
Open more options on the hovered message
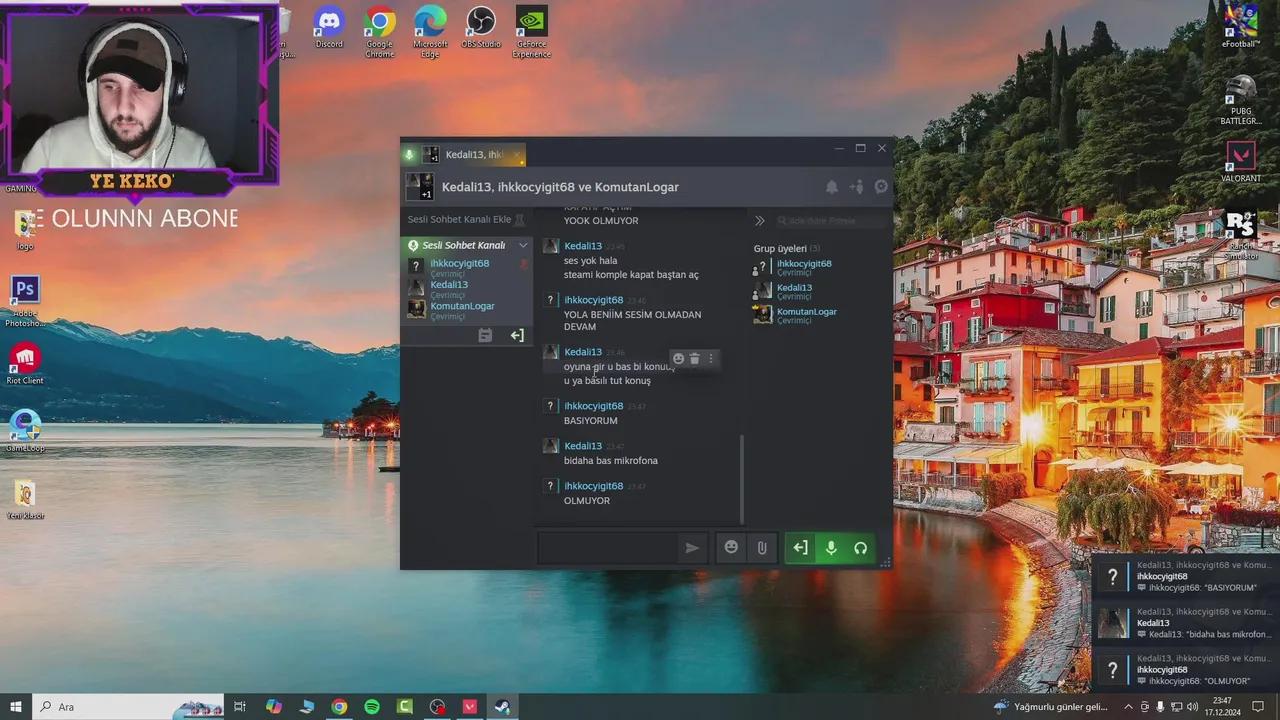click(711, 359)
